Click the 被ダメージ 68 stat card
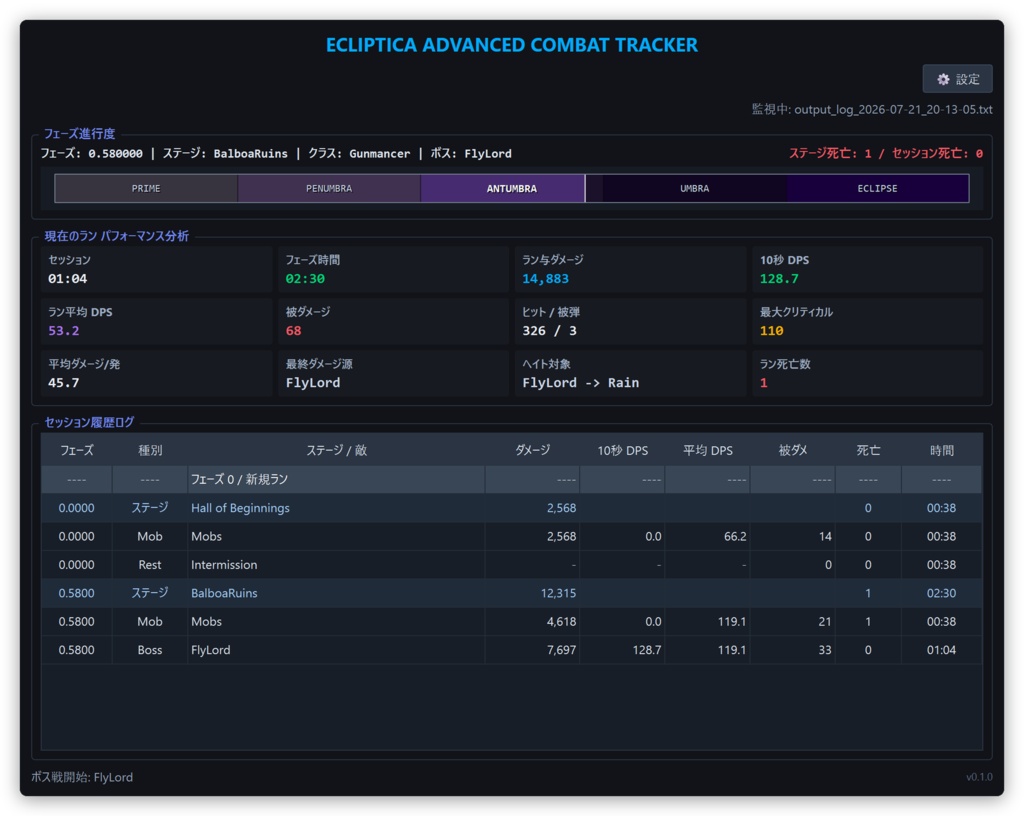The height and width of the screenshot is (816, 1024). click(393, 321)
